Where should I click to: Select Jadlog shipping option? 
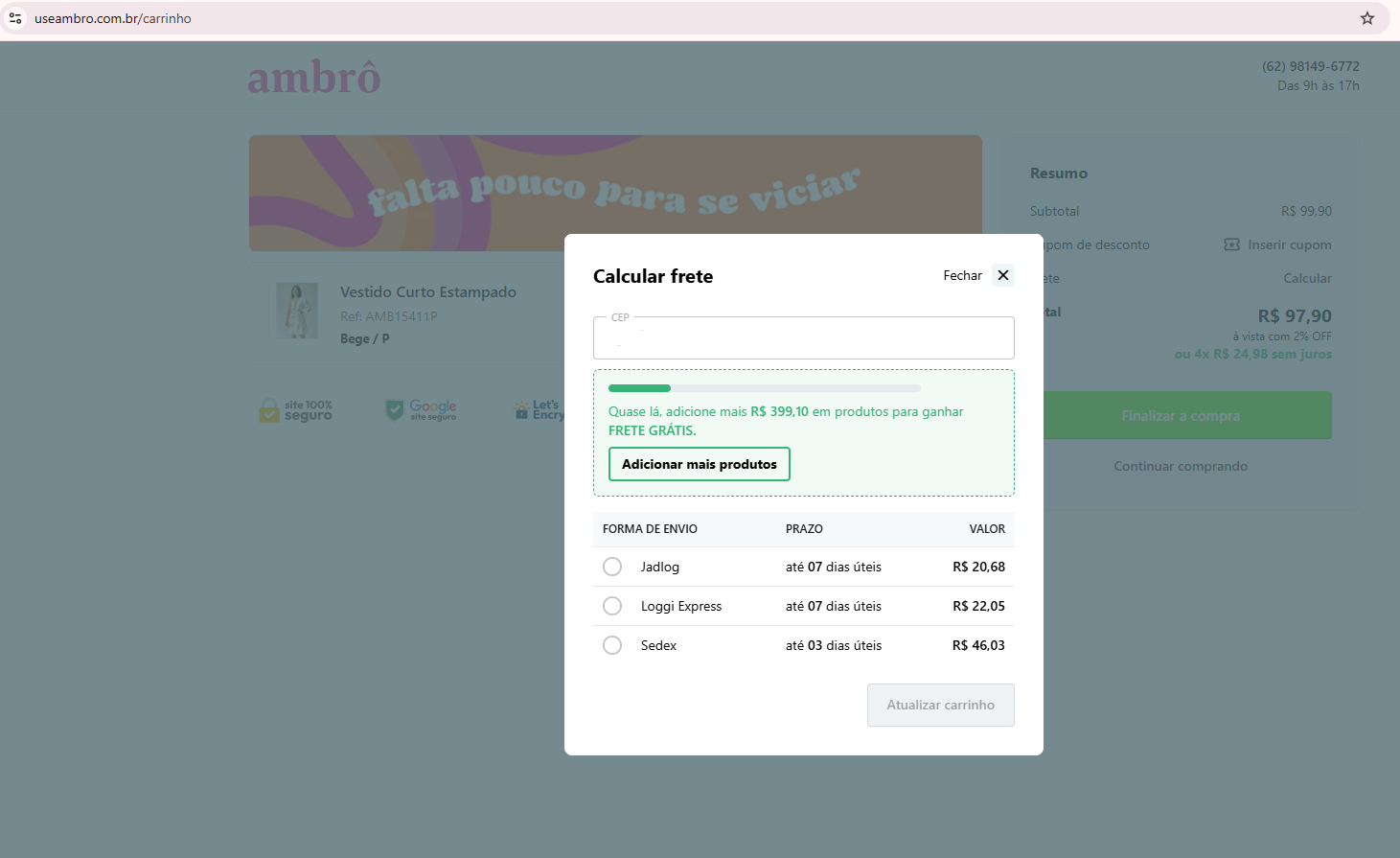click(x=612, y=567)
